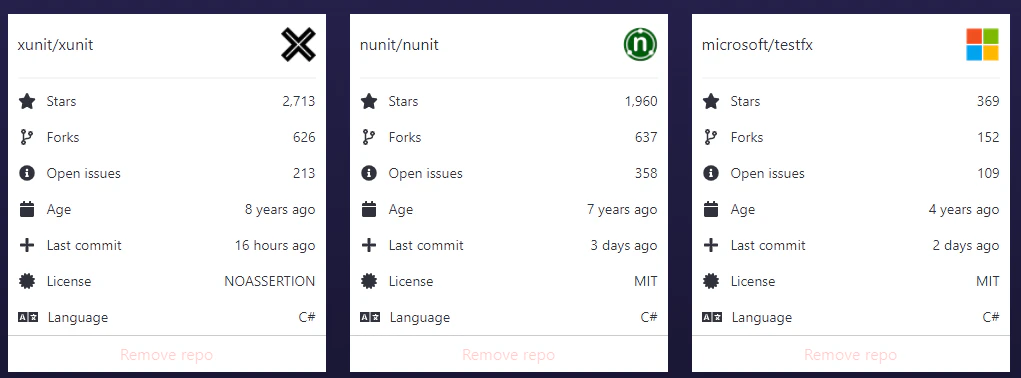Click the '4 years ago' age value
Image resolution: width=1021 pixels, height=378 pixels.
point(964,209)
